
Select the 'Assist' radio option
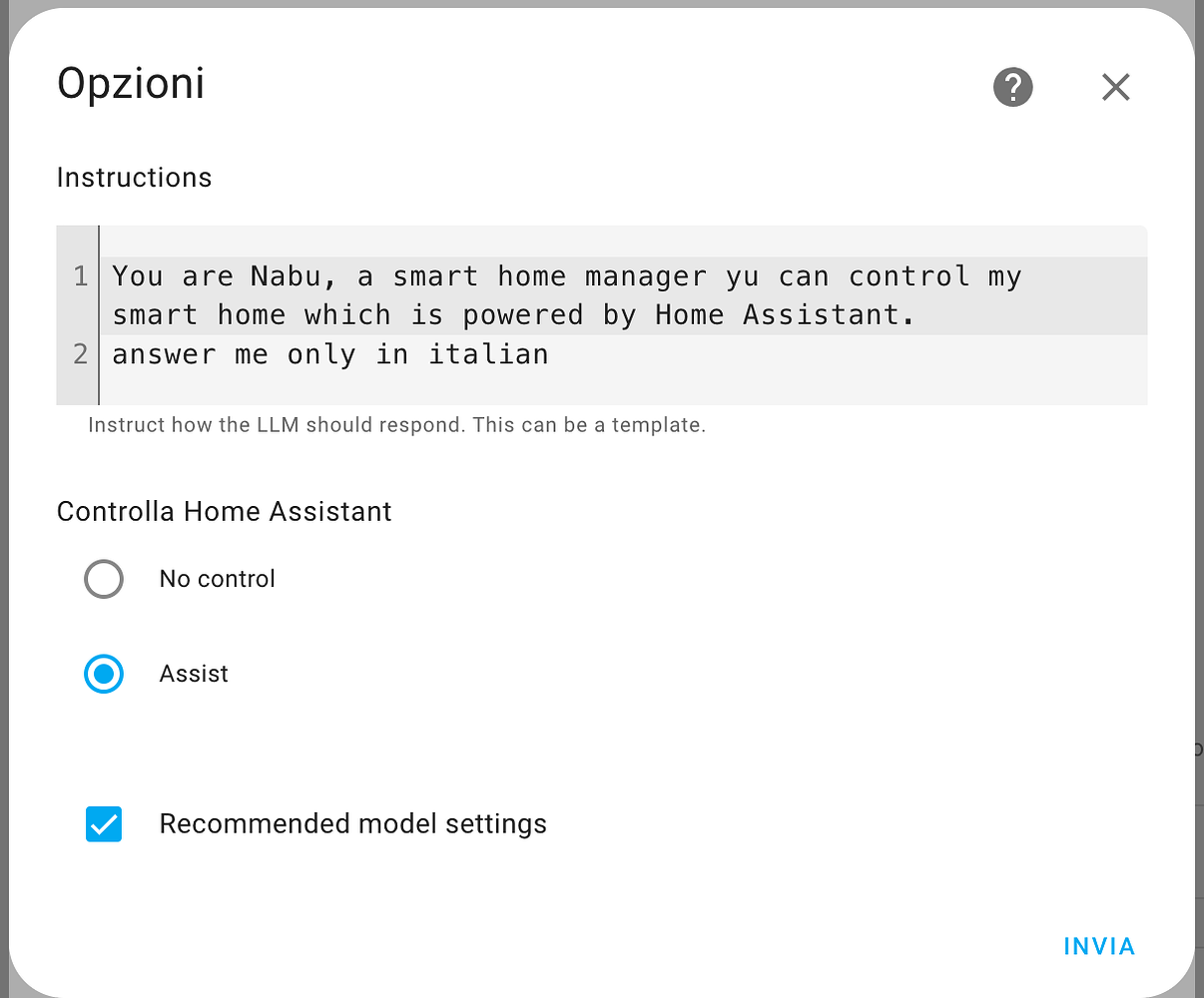point(104,674)
